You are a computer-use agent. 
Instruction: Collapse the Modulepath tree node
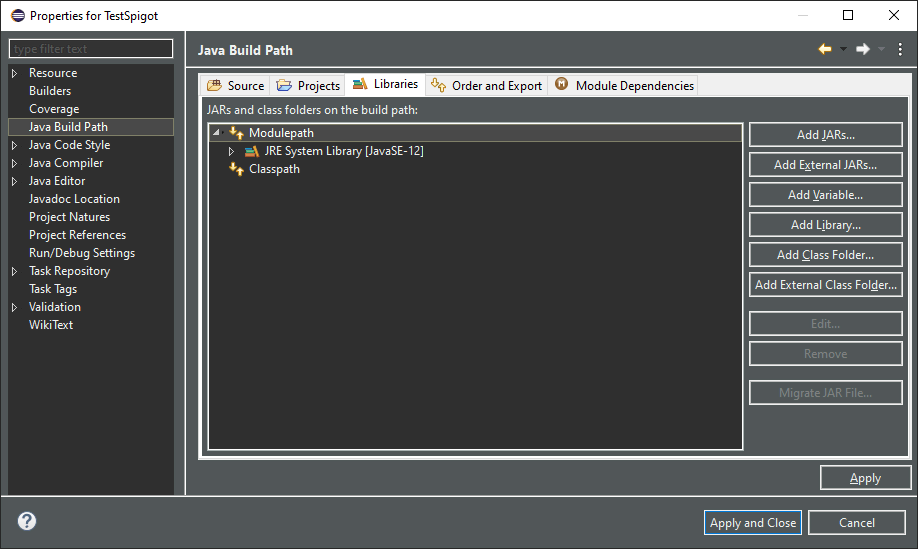tap(216, 132)
